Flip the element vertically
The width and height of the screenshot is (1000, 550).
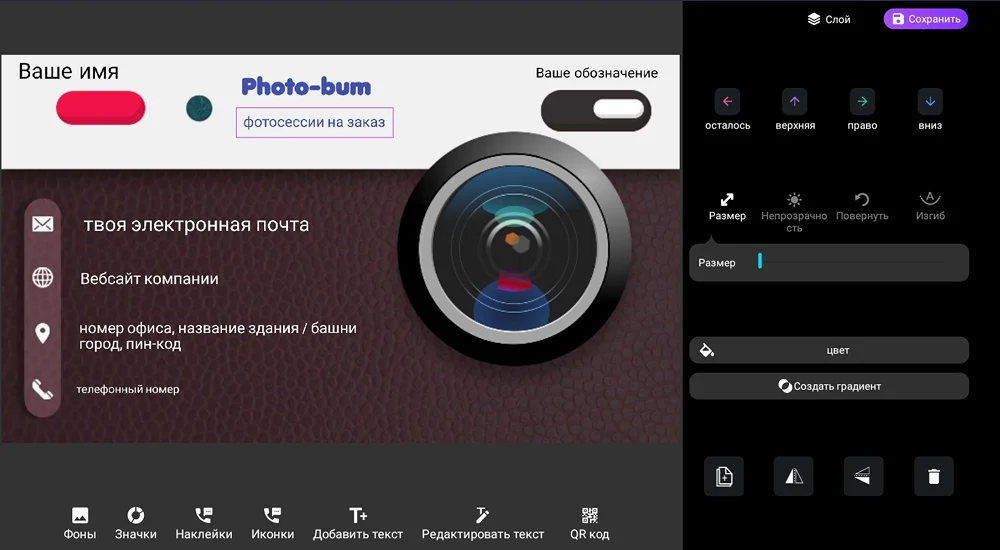[x=863, y=477]
